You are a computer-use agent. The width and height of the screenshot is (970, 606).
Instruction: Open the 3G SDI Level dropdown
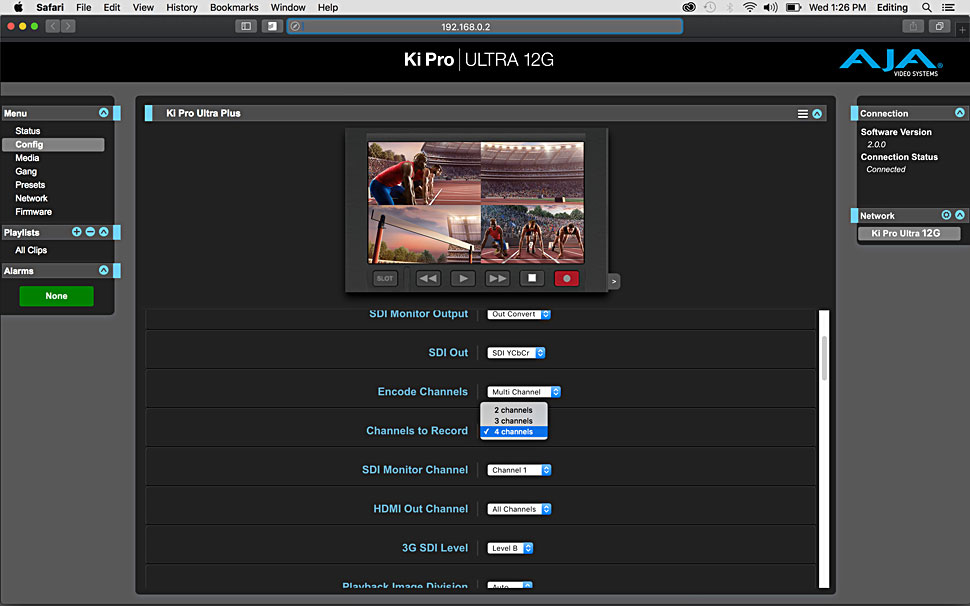tap(510, 548)
